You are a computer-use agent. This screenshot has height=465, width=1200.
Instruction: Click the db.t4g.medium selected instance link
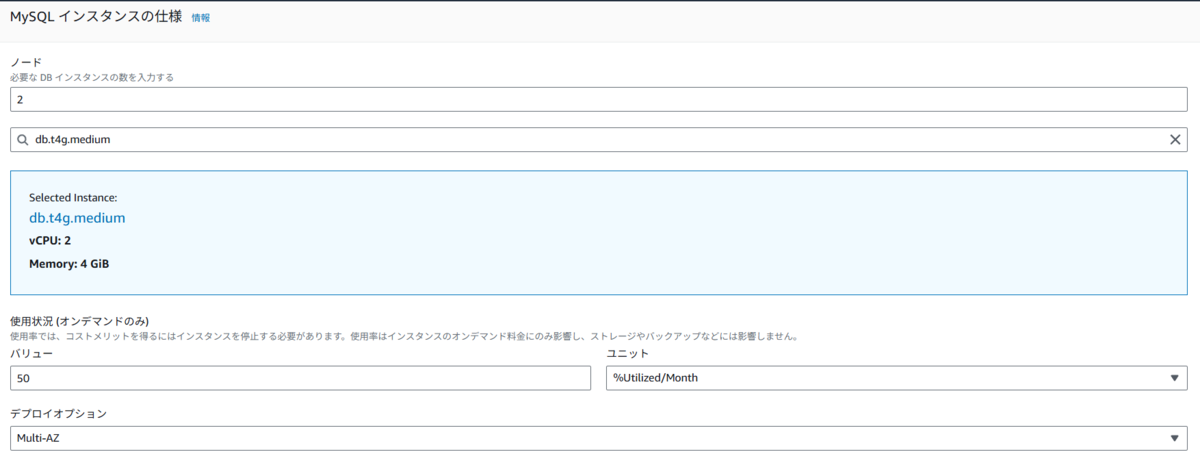(77, 218)
